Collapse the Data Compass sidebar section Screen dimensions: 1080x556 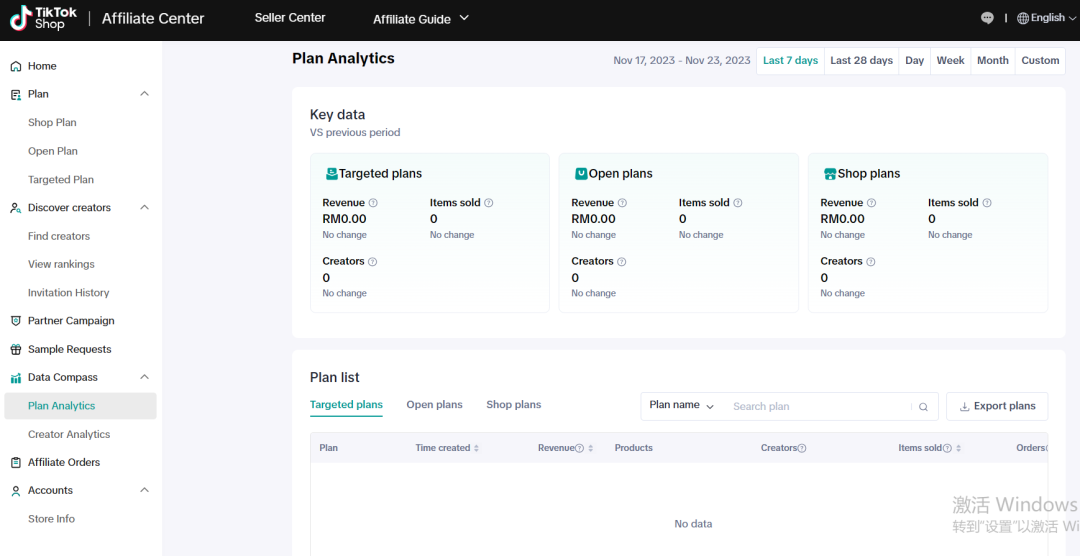(144, 377)
